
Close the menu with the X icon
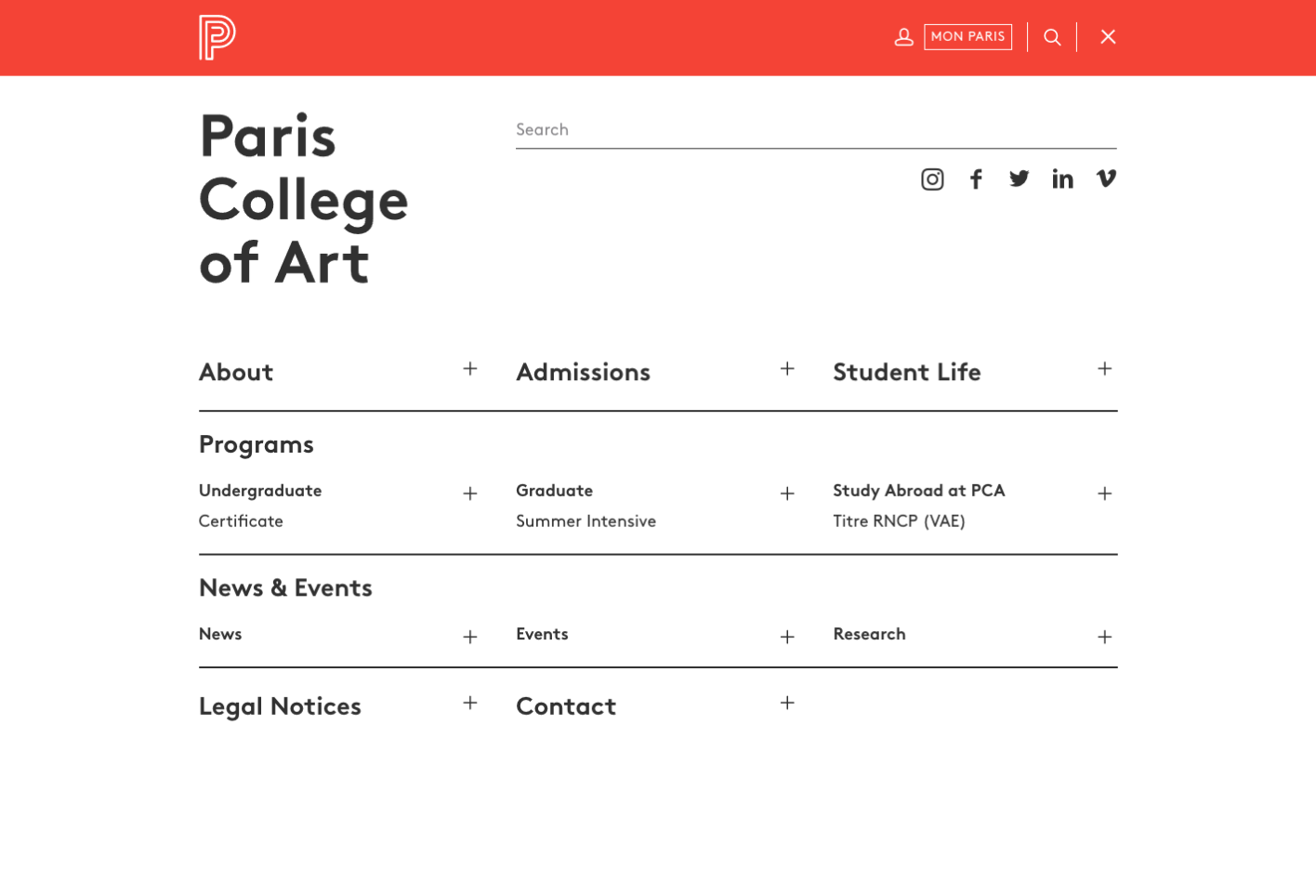[x=1108, y=37]
